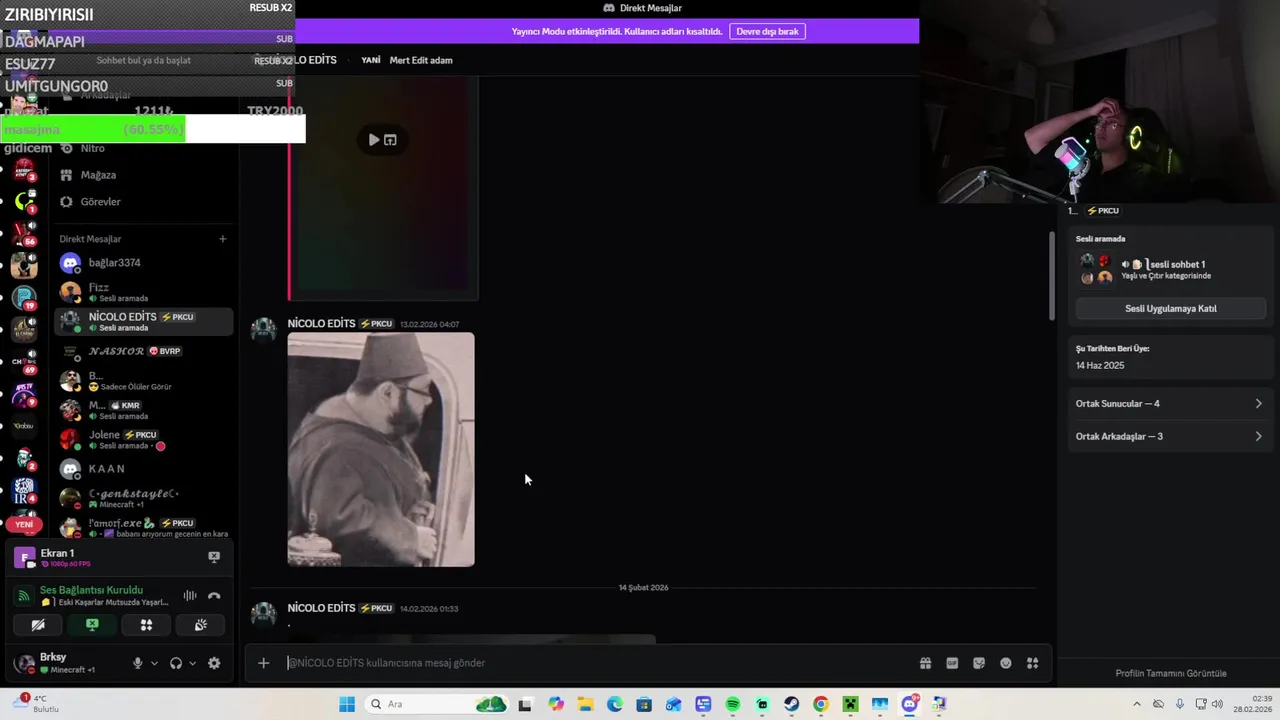Screen dimensions: 1280x720
Task: Click YENİ unread indicator badge
Action: [24, 524]
